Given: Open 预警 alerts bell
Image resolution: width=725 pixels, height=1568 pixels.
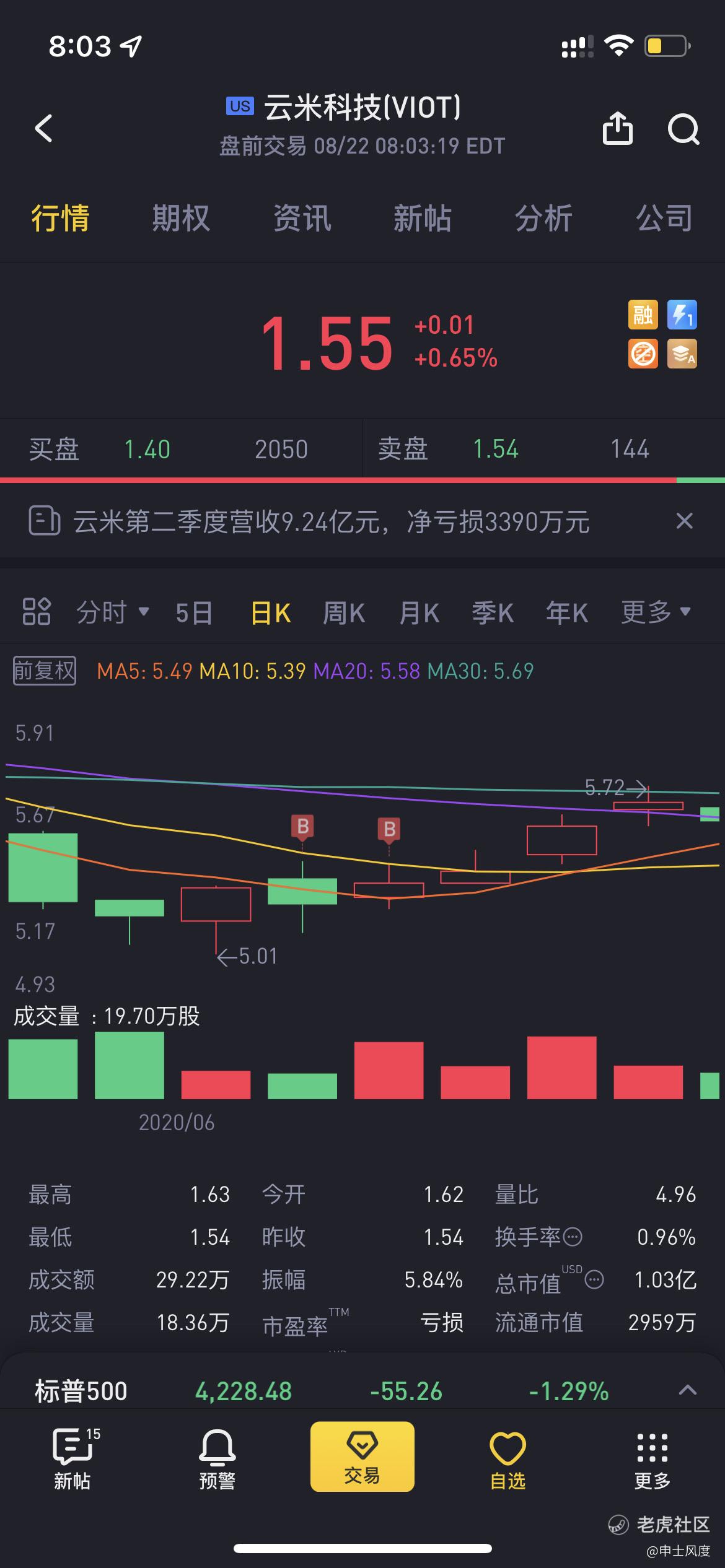Looking at the screenshot, I should 217,1458.
